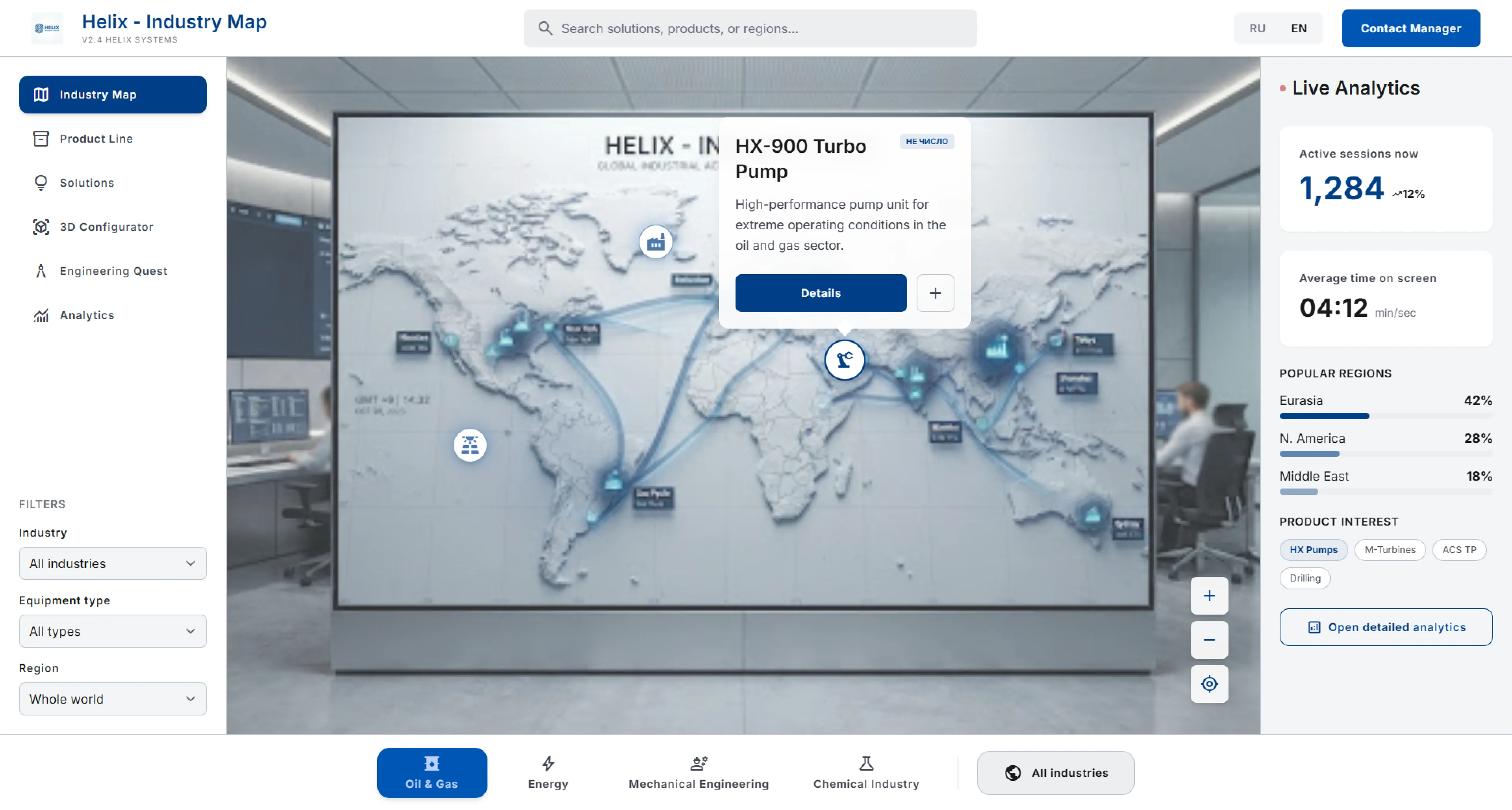The height and width of the screenshot is (810, 1512).
Task: Click the Analytics chart icon in sidebar
Action: pyautogui.click(x=41, y=316)
